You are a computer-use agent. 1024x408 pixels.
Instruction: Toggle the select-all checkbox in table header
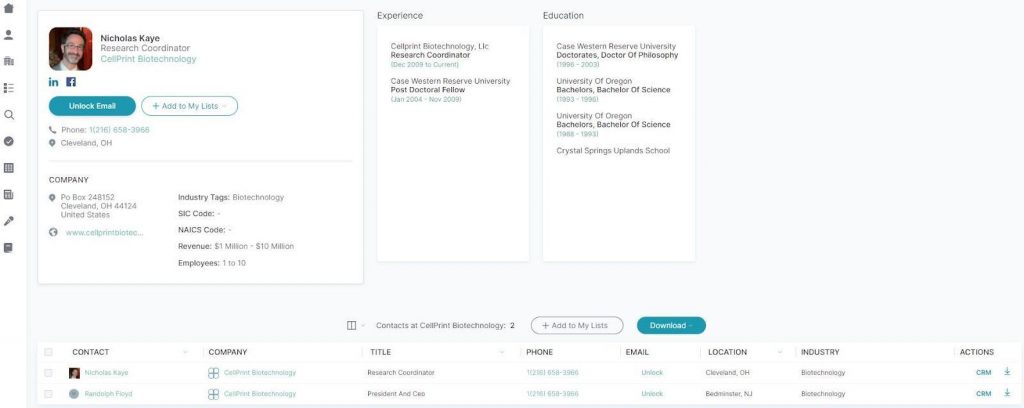coord(48,352)
